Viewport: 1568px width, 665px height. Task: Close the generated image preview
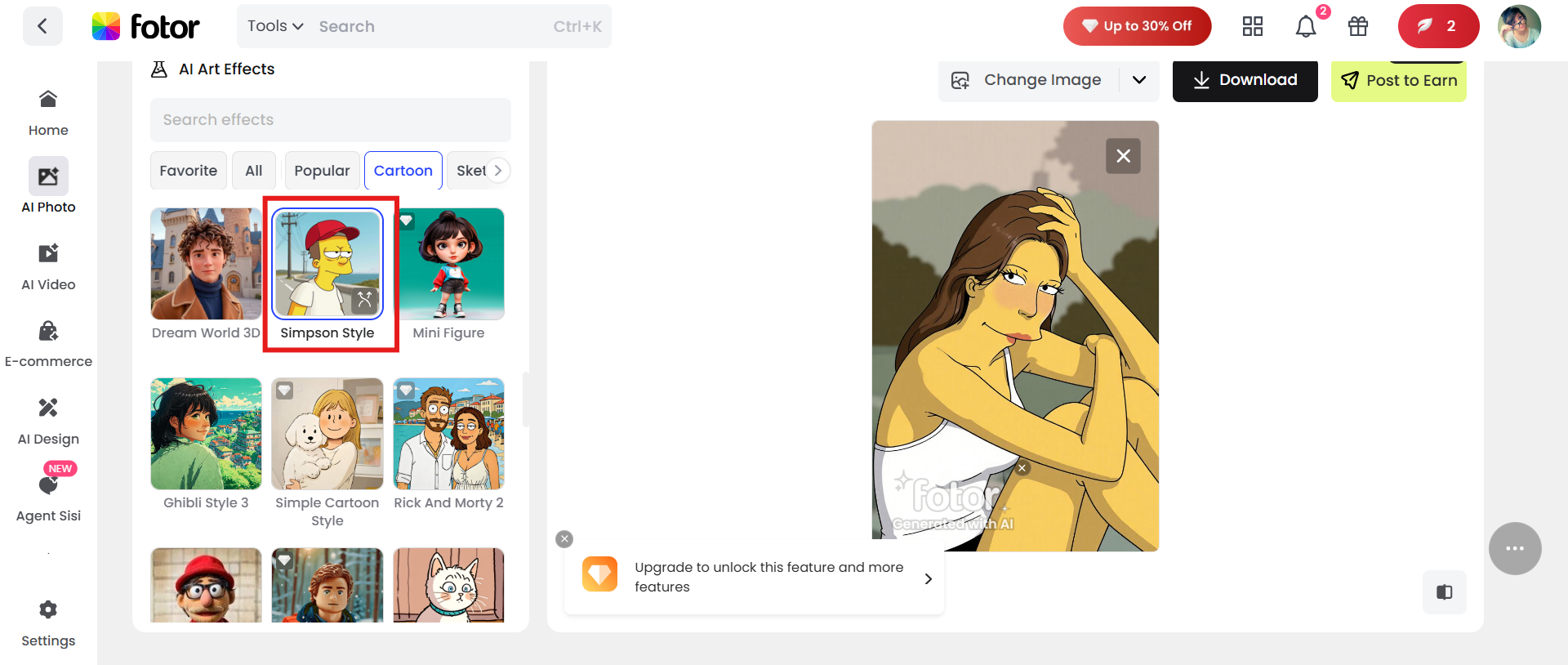[1123, 155]
